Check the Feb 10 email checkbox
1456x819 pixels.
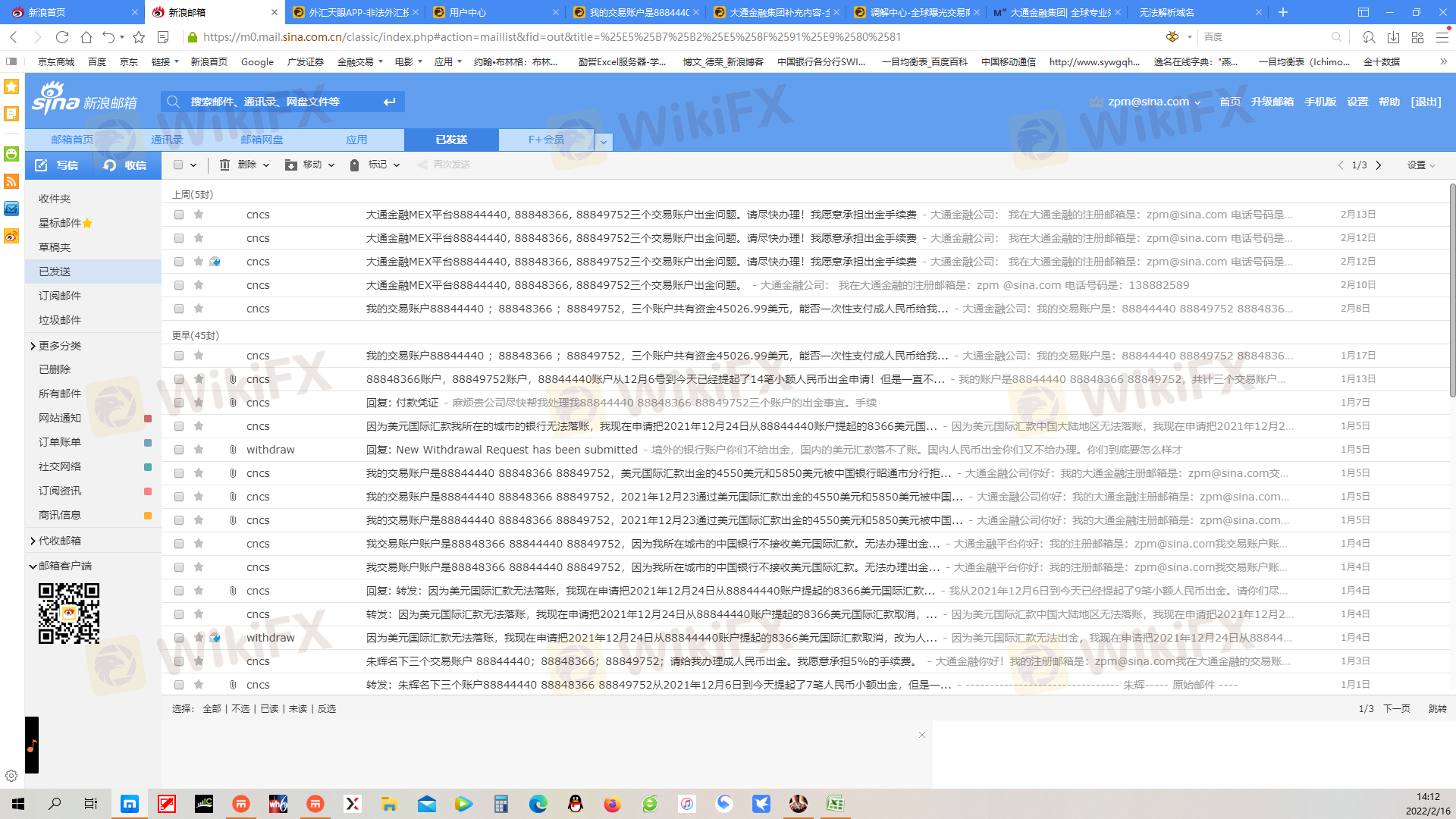click(179, 285)
